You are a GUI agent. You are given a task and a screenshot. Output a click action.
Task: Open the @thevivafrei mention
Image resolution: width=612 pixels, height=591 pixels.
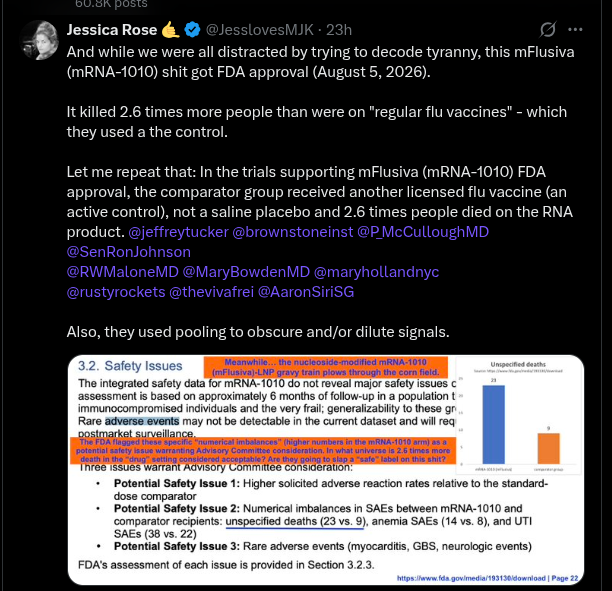(x=212, y=292)
